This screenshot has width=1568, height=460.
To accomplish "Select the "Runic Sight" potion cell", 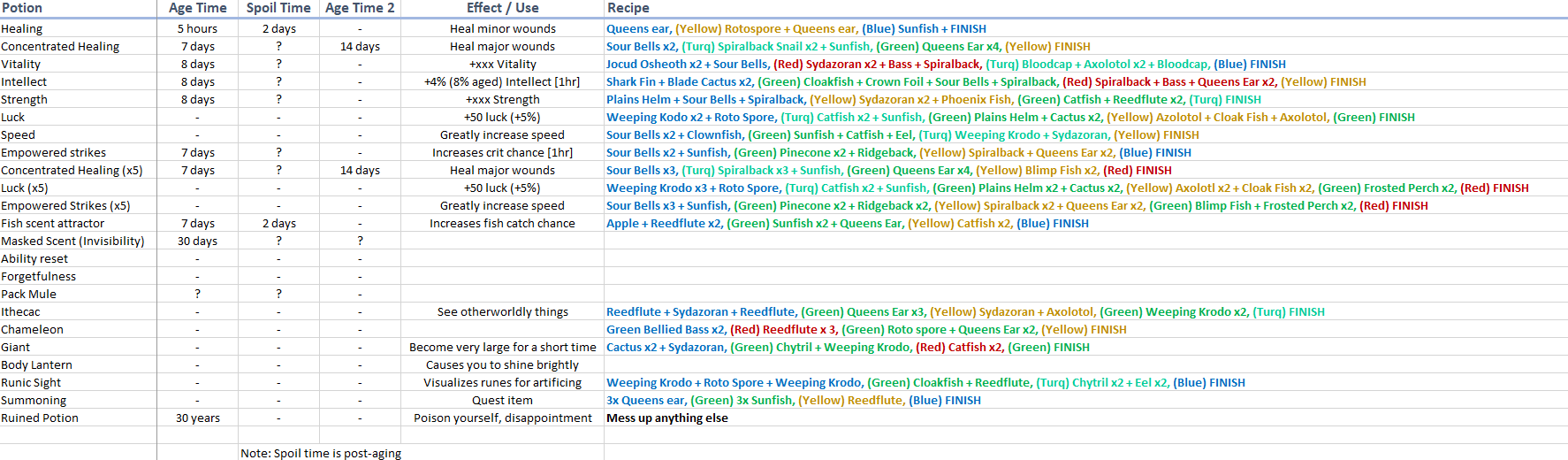I will click(32, 382).
